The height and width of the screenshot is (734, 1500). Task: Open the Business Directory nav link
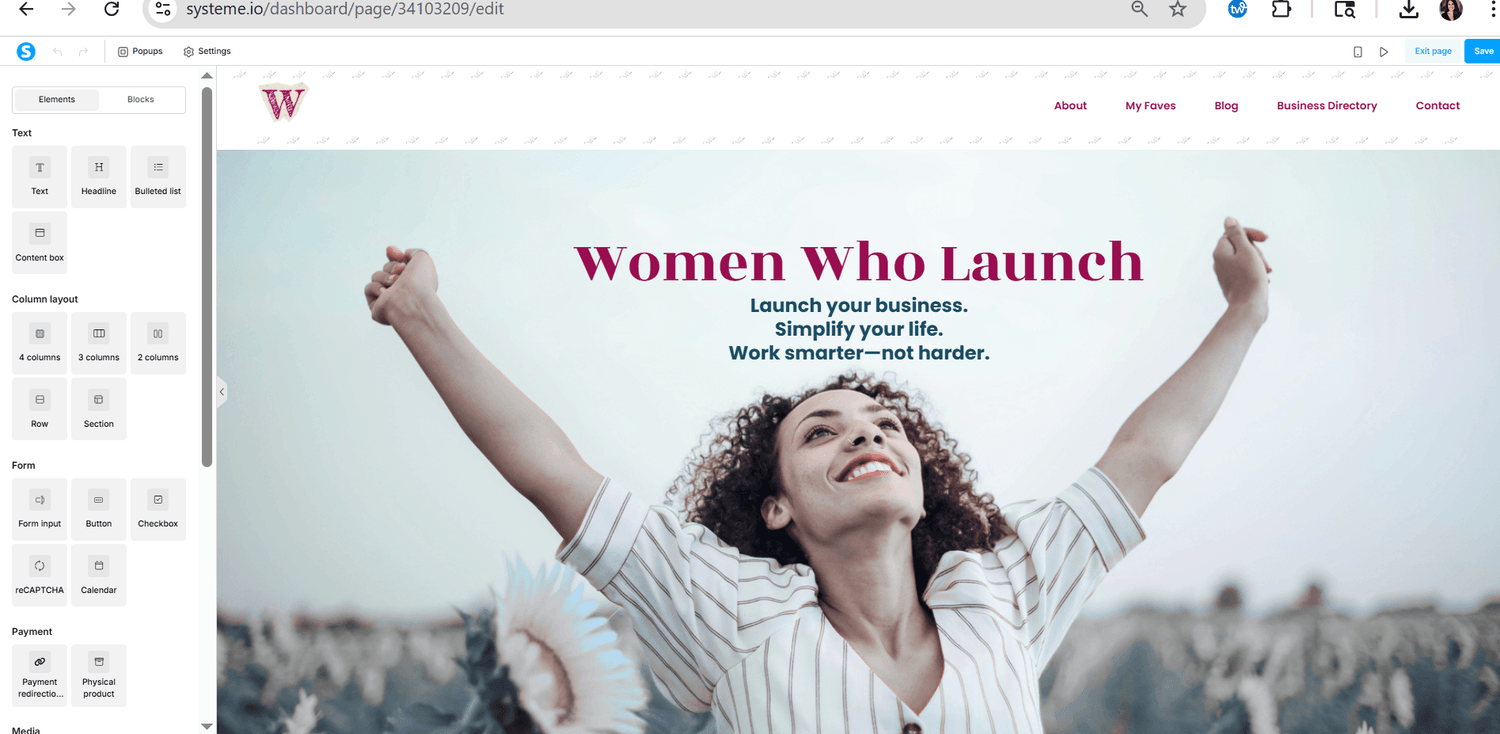[x=1327, y=106]
